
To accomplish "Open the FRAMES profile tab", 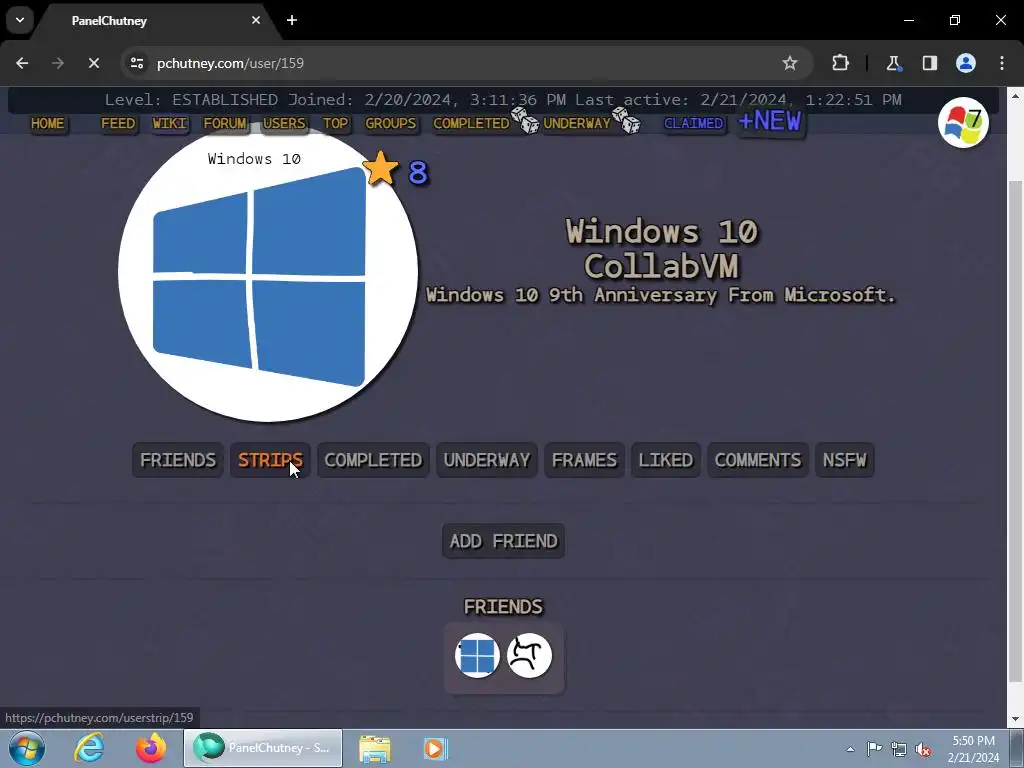I will (x=584, y=460).
